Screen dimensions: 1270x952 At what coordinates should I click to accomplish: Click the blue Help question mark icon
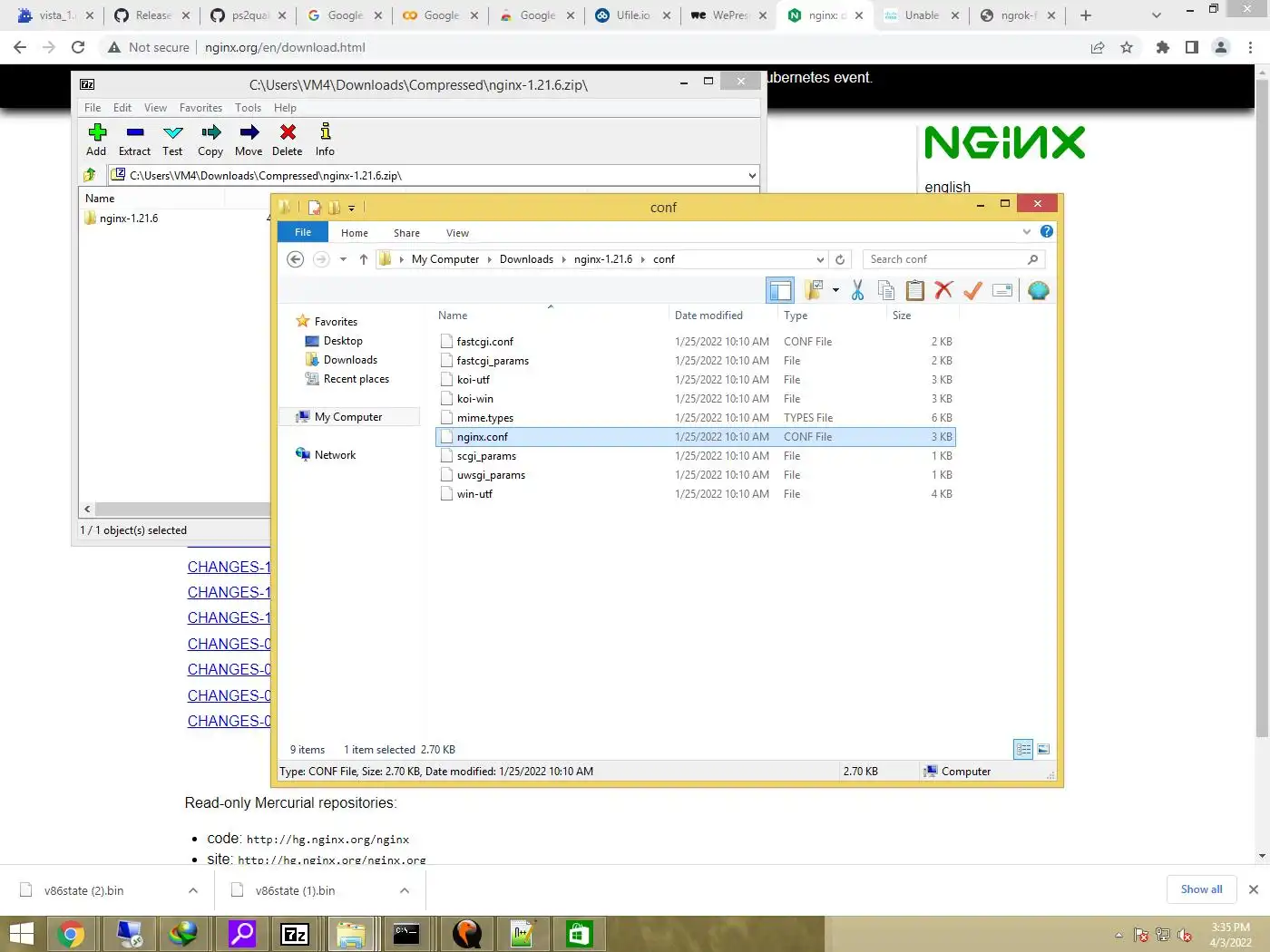click(x=1047, y=232)
